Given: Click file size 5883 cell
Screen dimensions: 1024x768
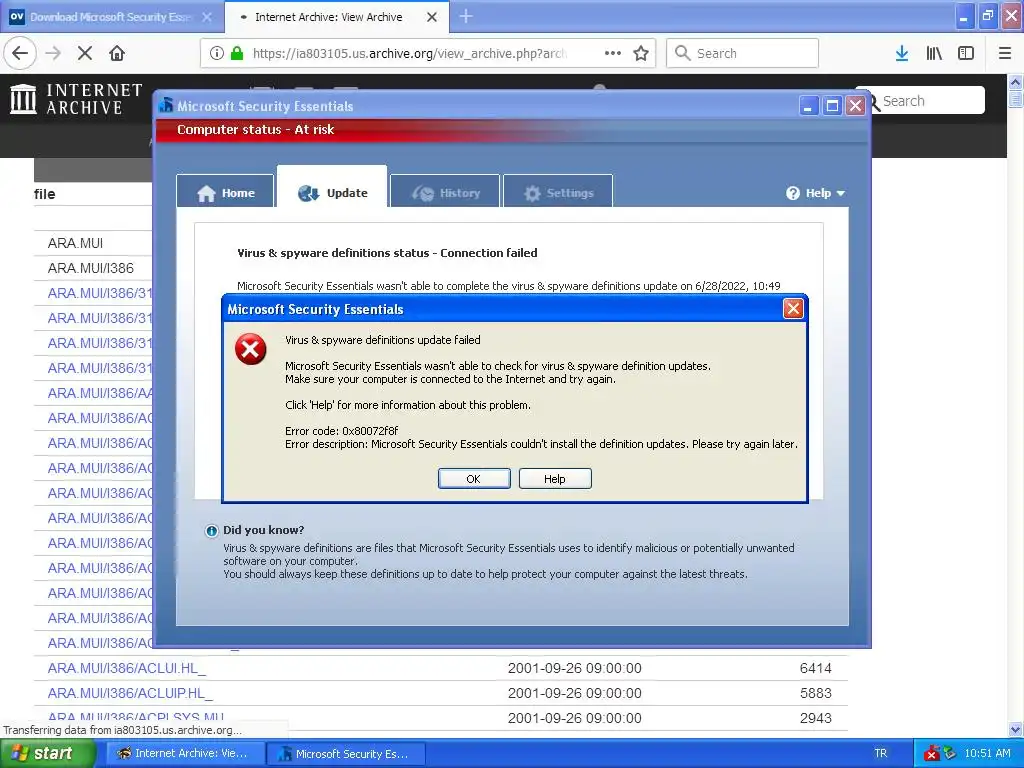Looking at the screenshot, I should coord(816,693).
